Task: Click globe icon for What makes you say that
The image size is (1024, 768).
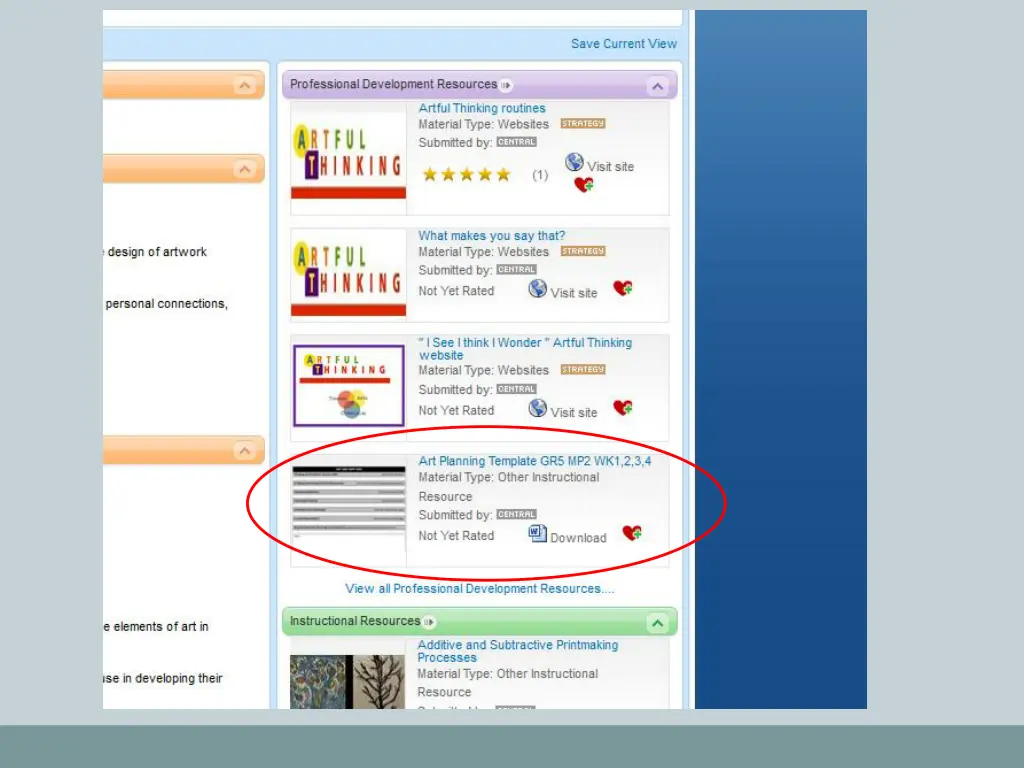Action: (x=538, y=289)
